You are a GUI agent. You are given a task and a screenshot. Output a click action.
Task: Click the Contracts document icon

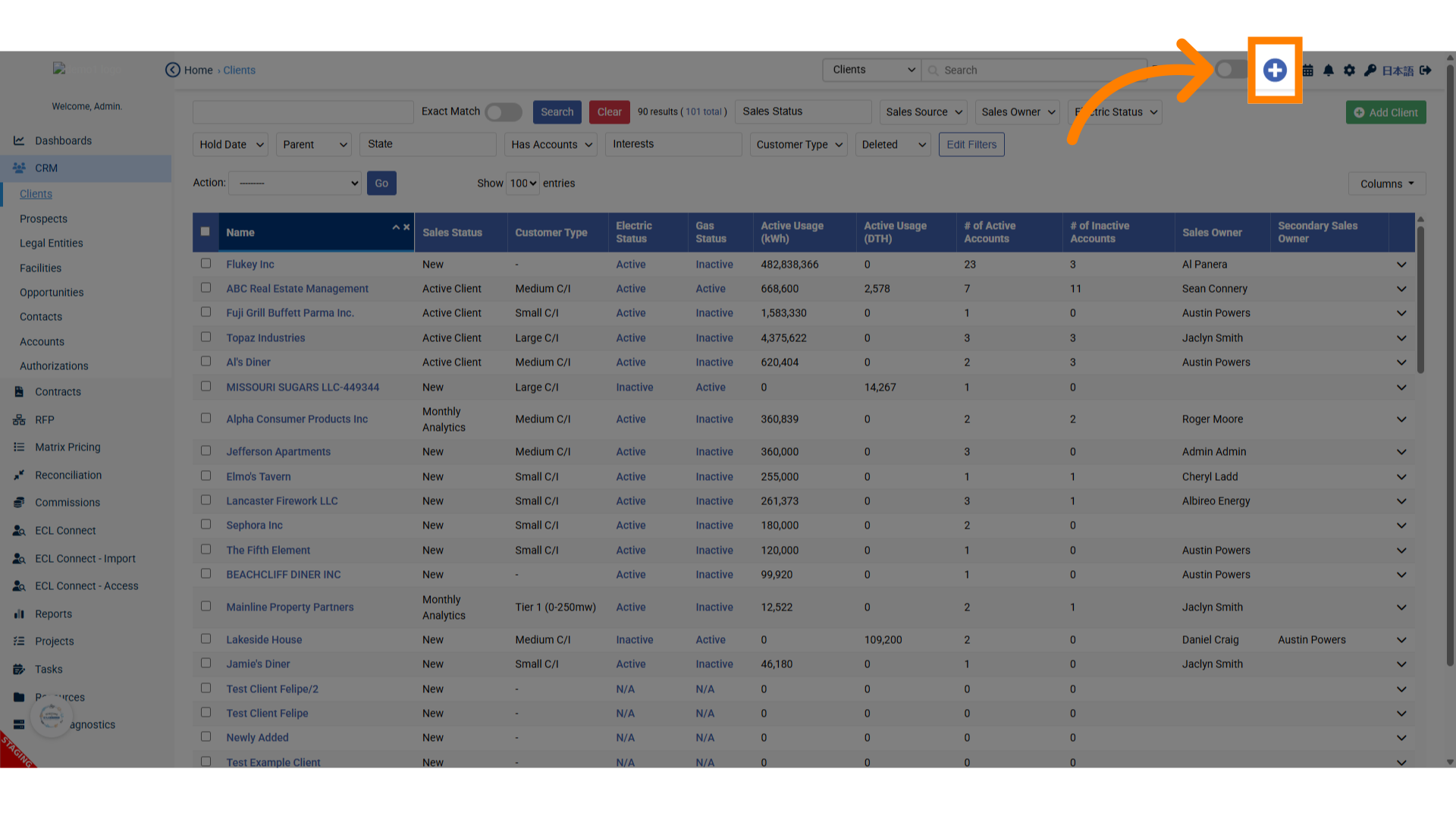(x=19, y=391)
